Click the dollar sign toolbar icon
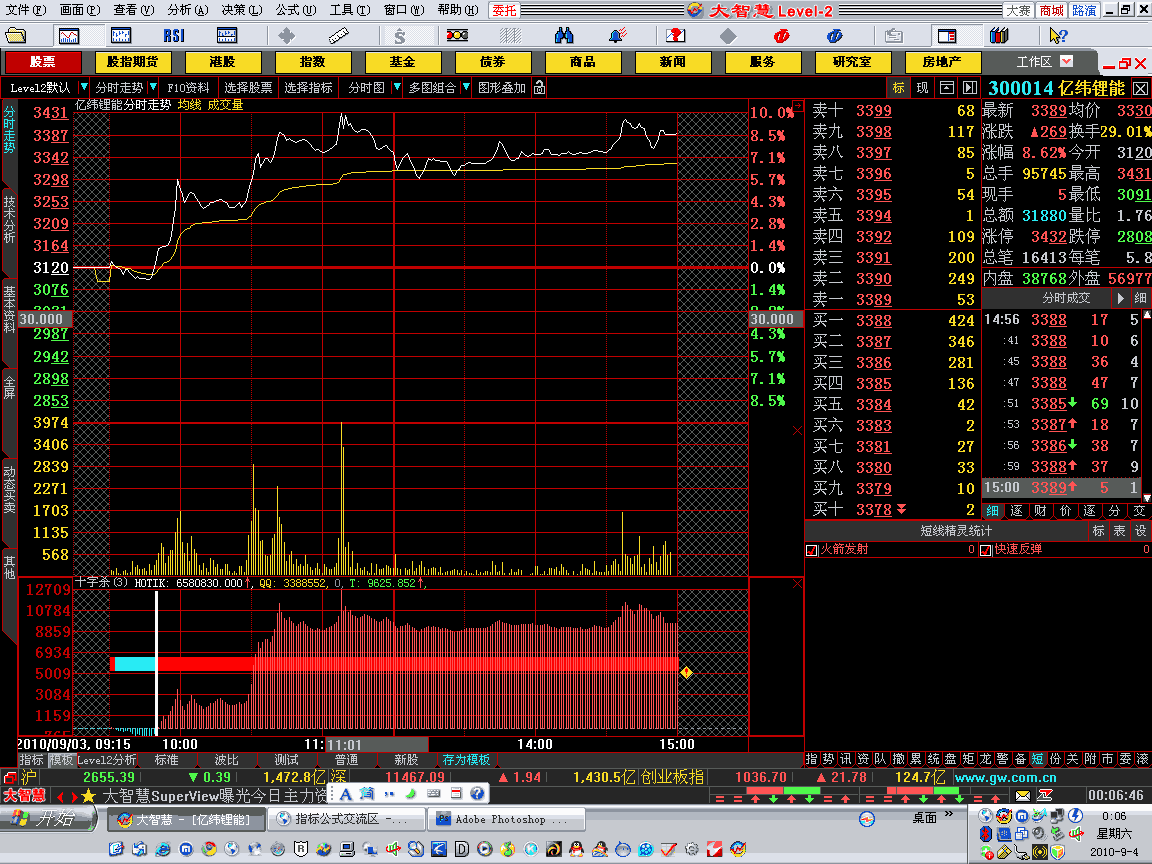The image size is (1152, 864). (400, 35)
